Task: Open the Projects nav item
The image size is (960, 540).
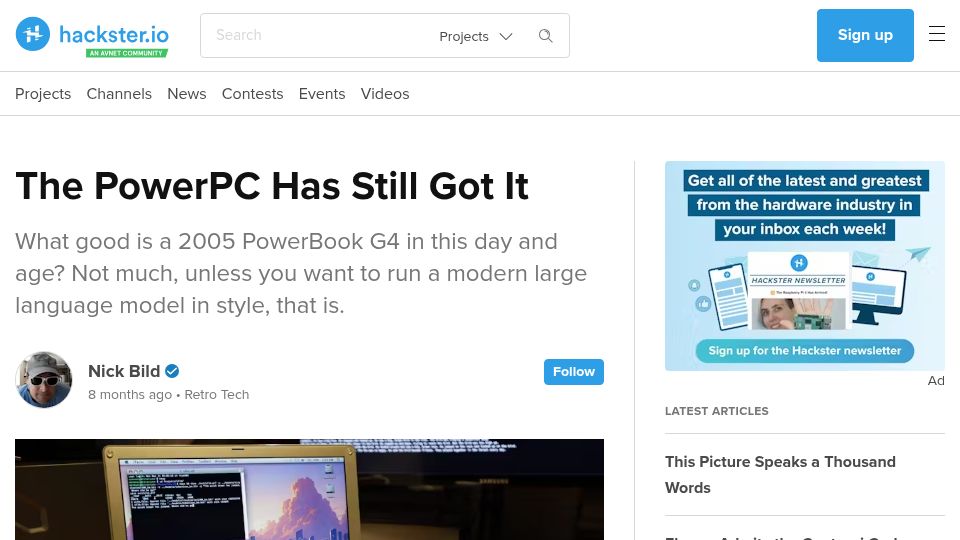Action: [43, 94]
